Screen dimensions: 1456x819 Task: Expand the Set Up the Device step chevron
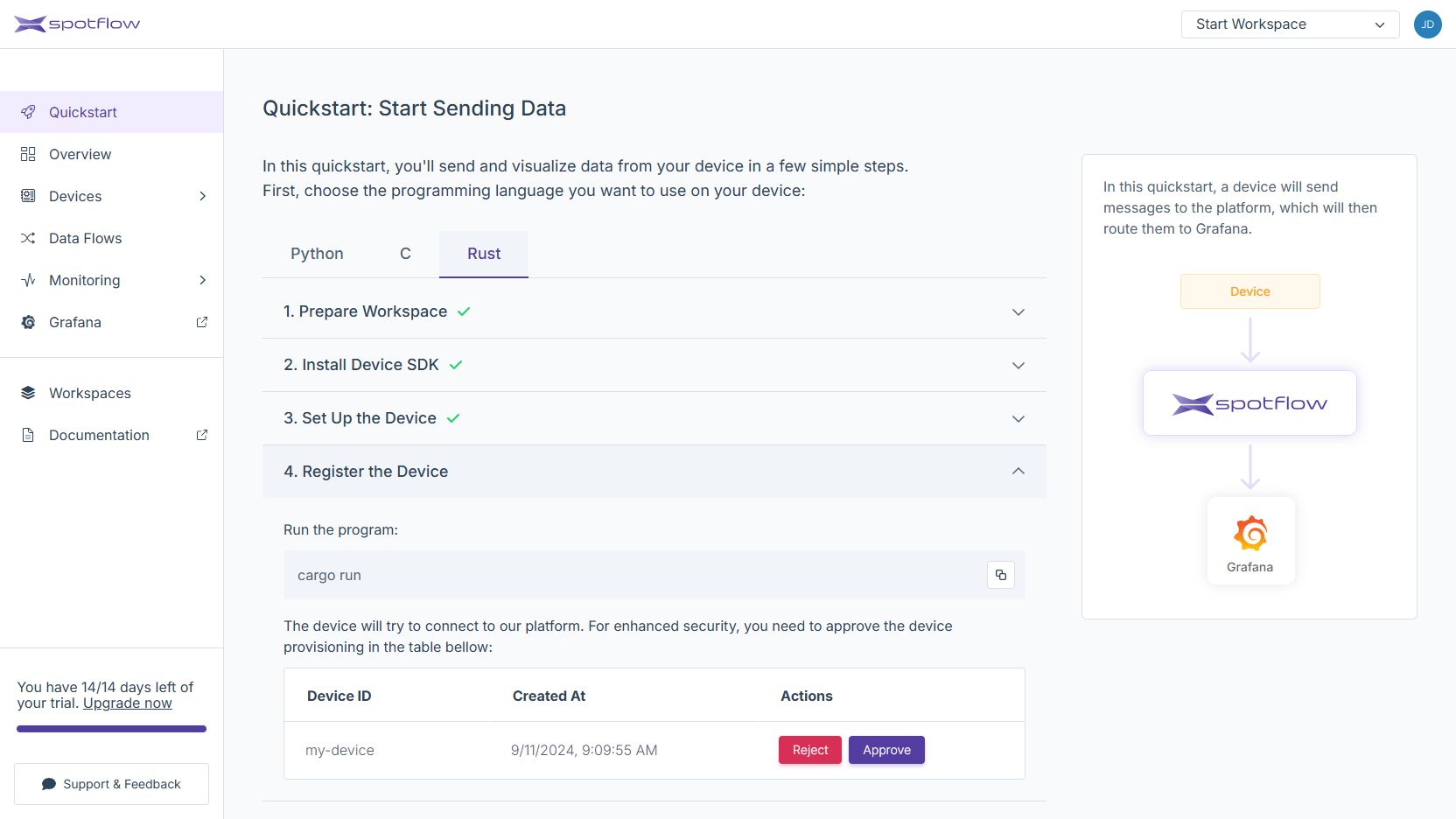(x=1018, y=419)
